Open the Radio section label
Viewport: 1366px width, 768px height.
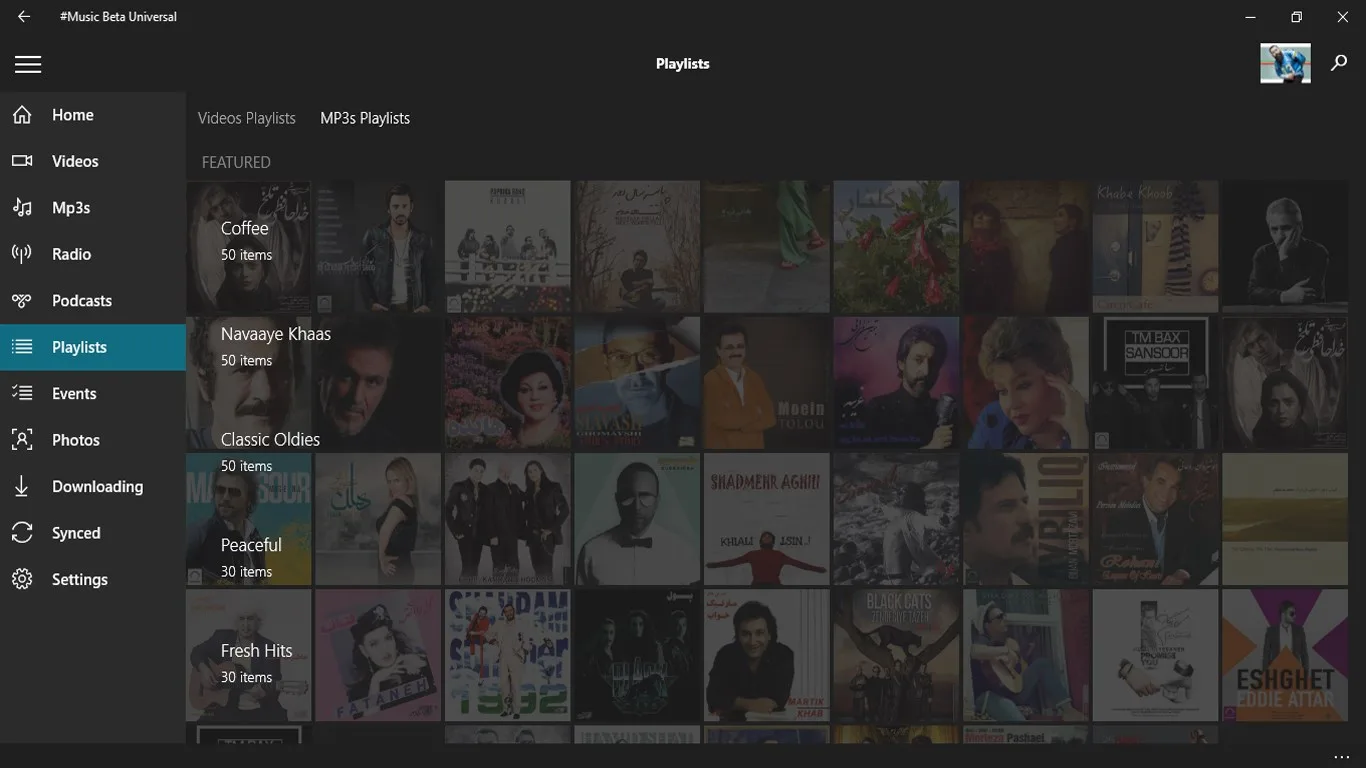point(72,254)
